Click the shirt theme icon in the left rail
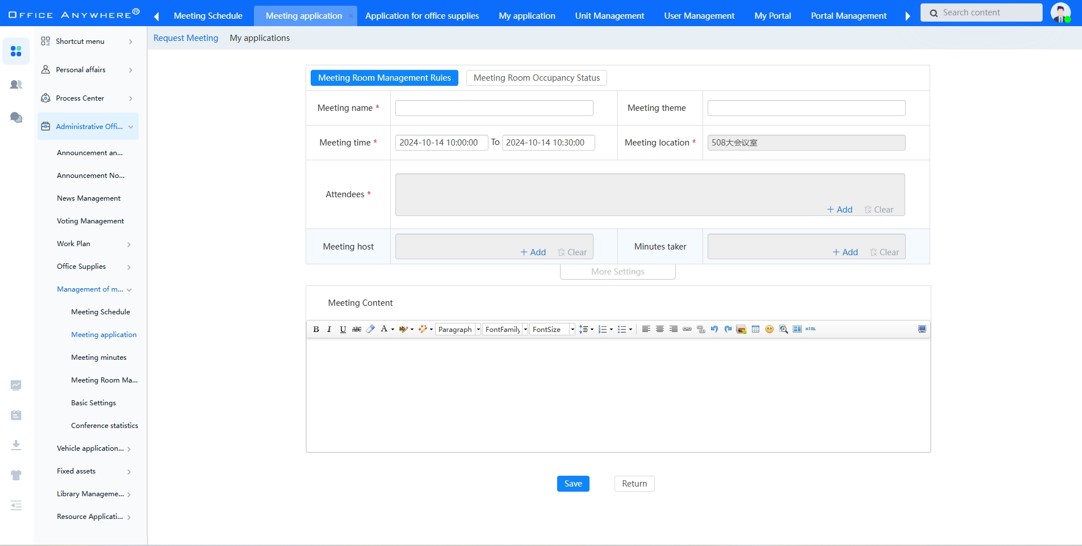Viewport: 1082px width, 546px height. point(16,475)
